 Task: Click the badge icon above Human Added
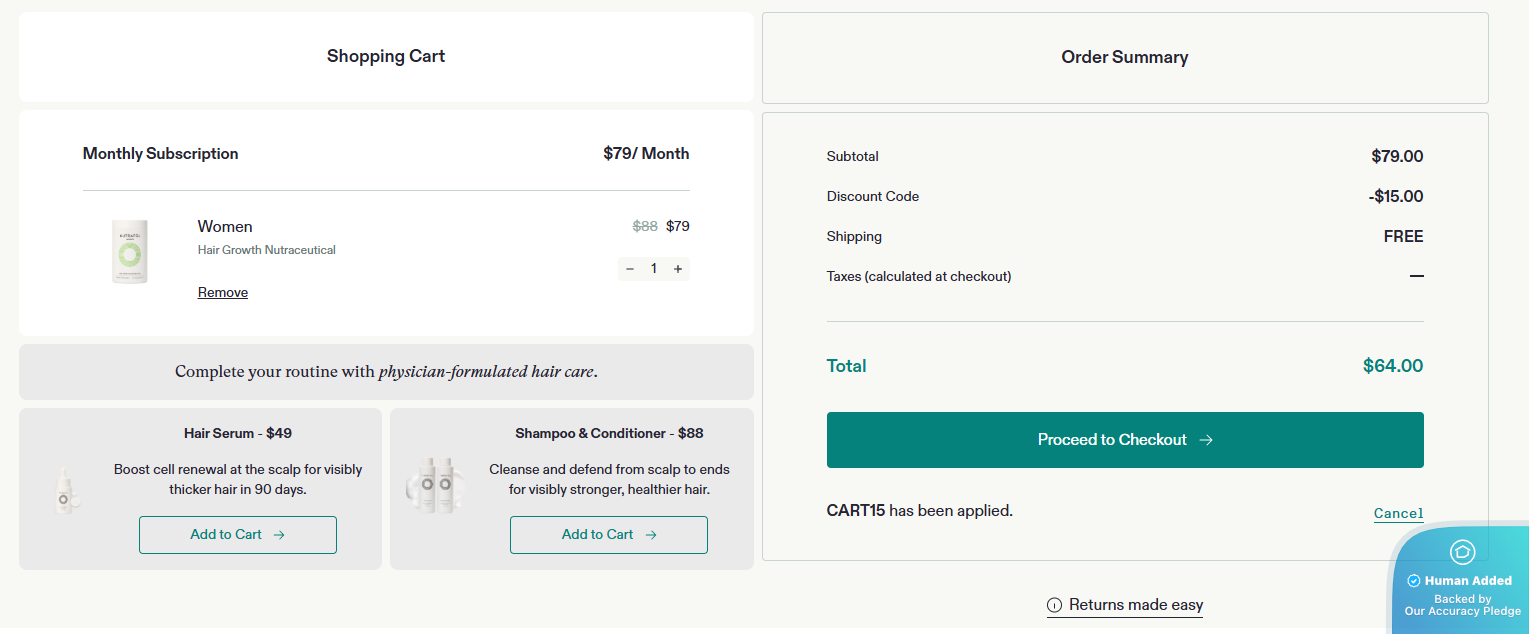[1462, 552]
